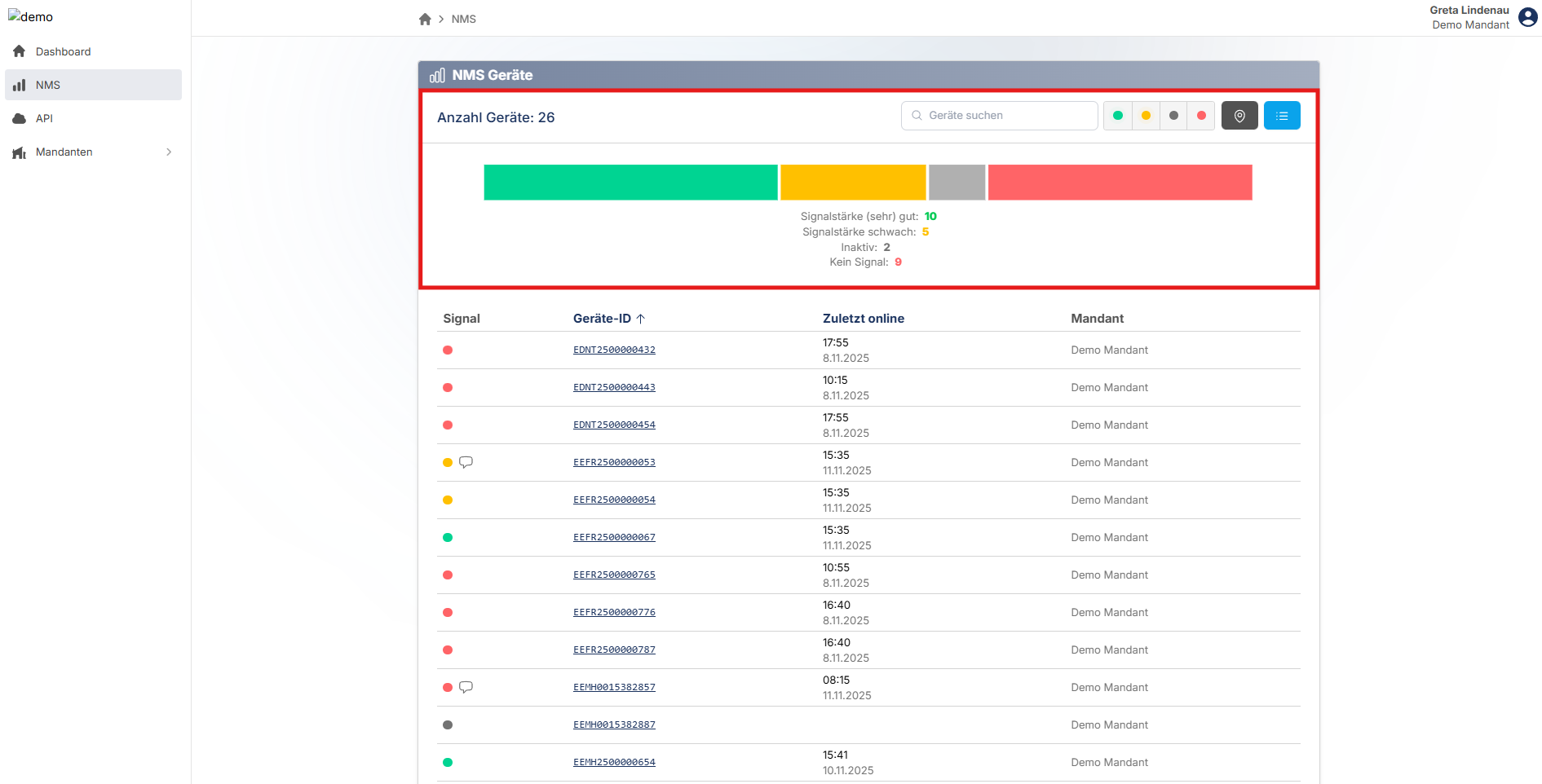
Task: Toggle the red no-signal filter
Action: coord(1201,116)
